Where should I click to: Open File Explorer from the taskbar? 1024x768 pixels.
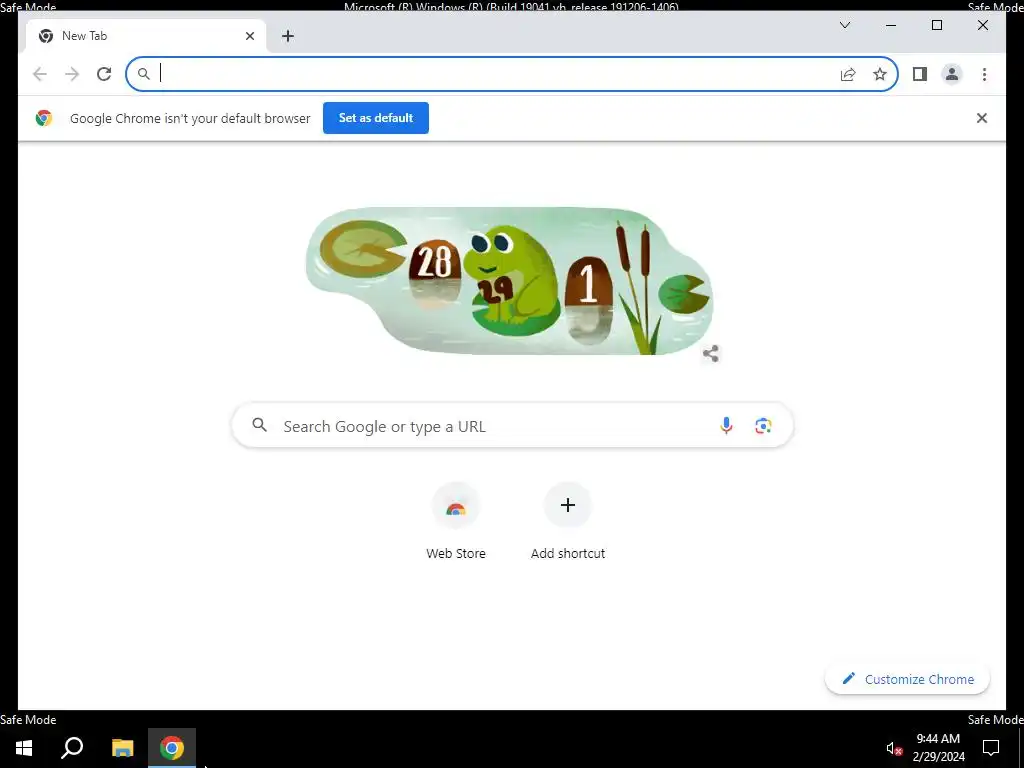tap(122, 748)
